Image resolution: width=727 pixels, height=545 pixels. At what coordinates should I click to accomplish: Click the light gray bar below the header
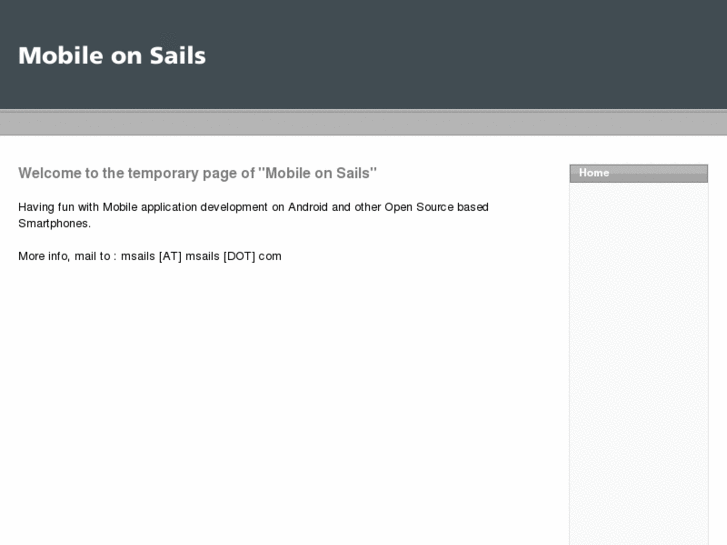tap(363, 123)
